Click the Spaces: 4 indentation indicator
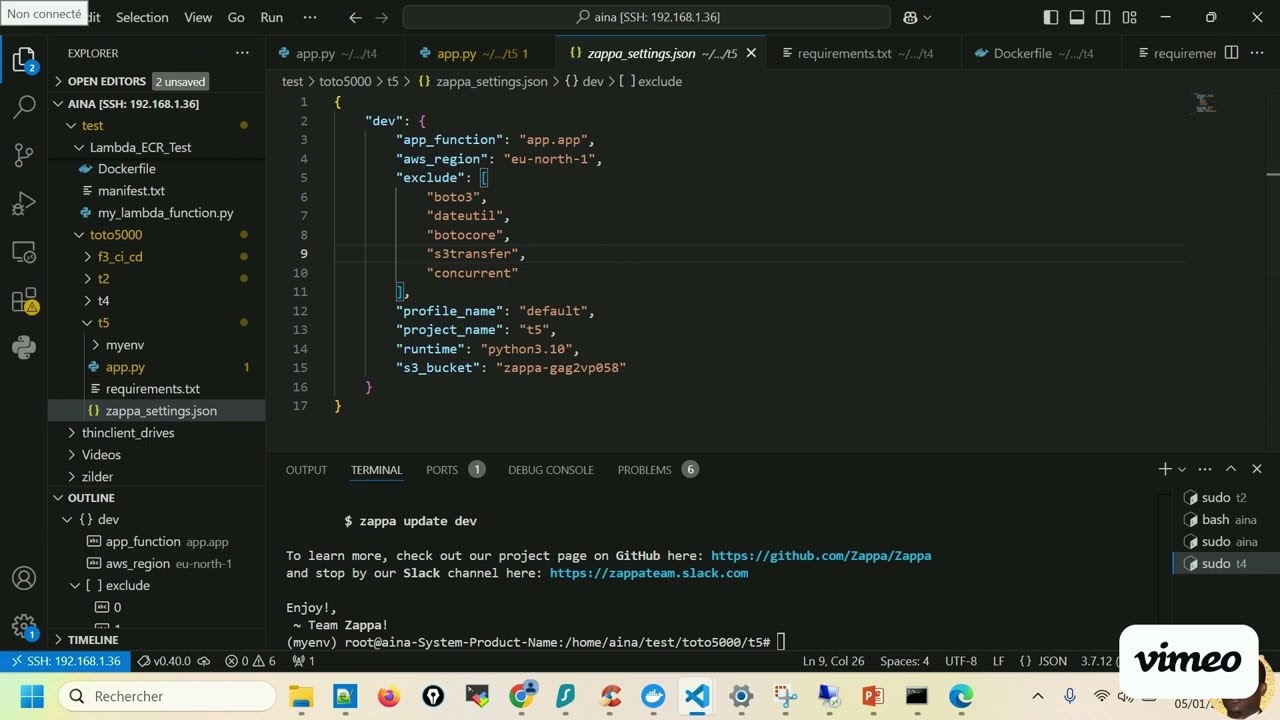 point(905,661)
